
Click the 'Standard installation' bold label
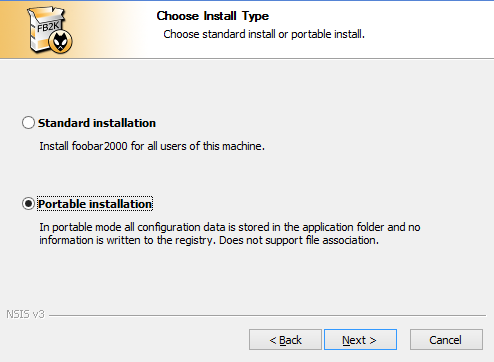pos(97,123)
